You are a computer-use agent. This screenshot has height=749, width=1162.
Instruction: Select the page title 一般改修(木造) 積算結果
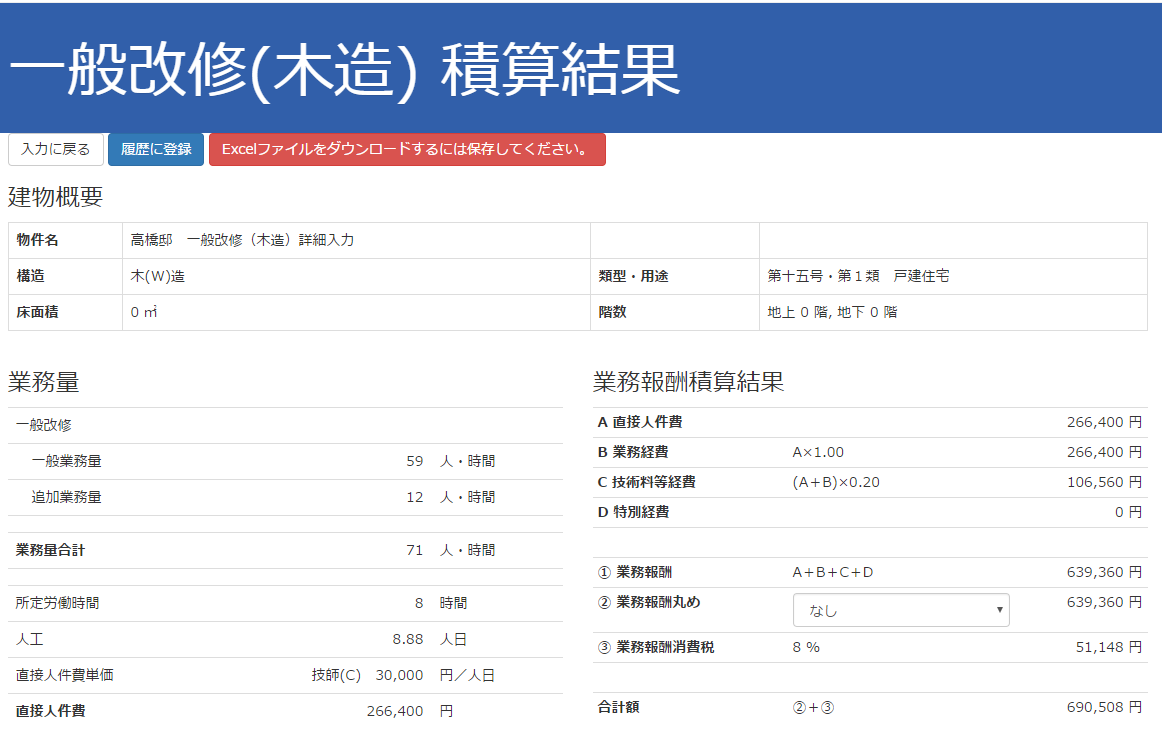[x=345, y=70]
